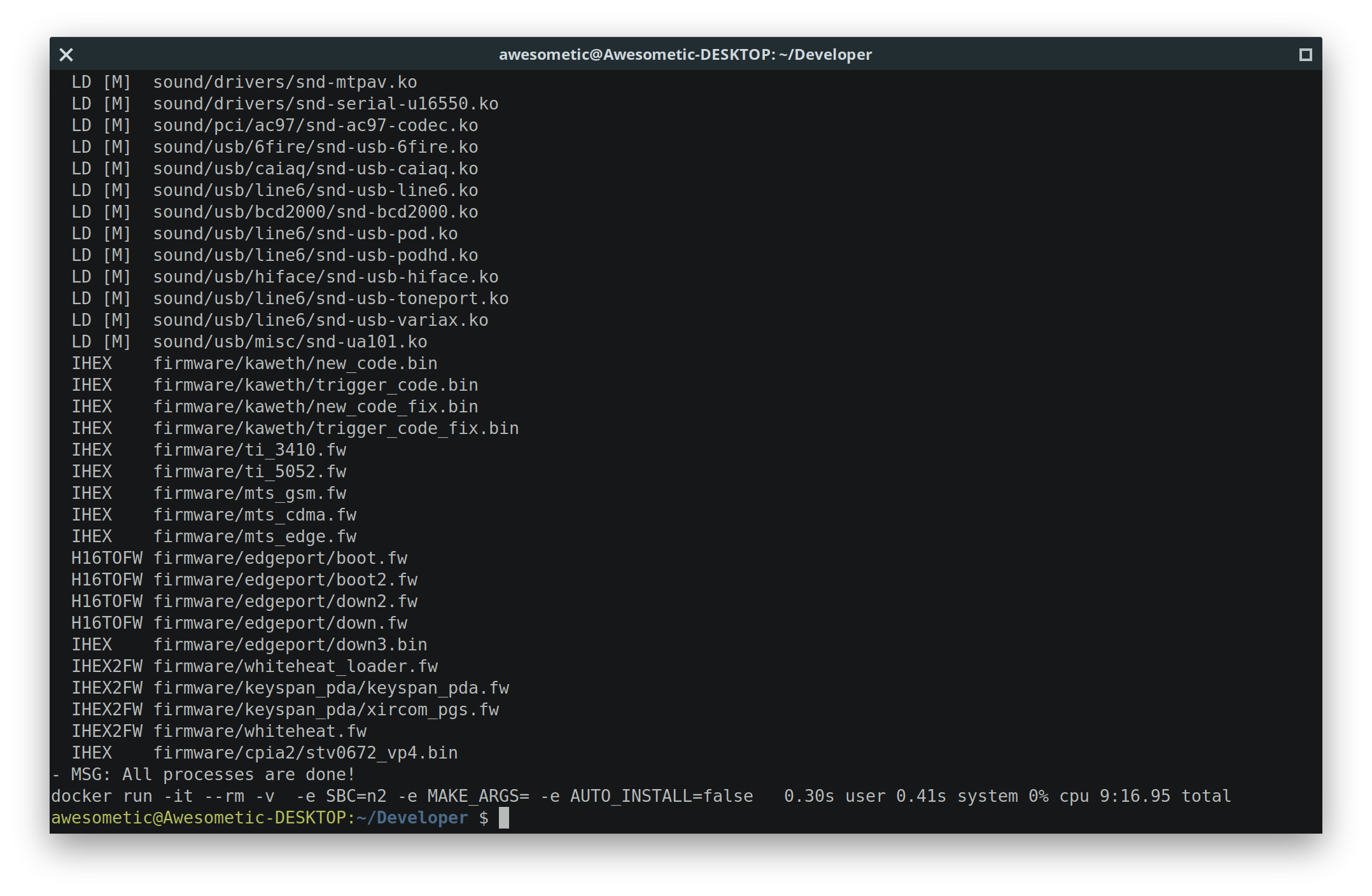The image size is (1372, 896).
Task: Close the terminal window with X icon
Action: (66, 55)
